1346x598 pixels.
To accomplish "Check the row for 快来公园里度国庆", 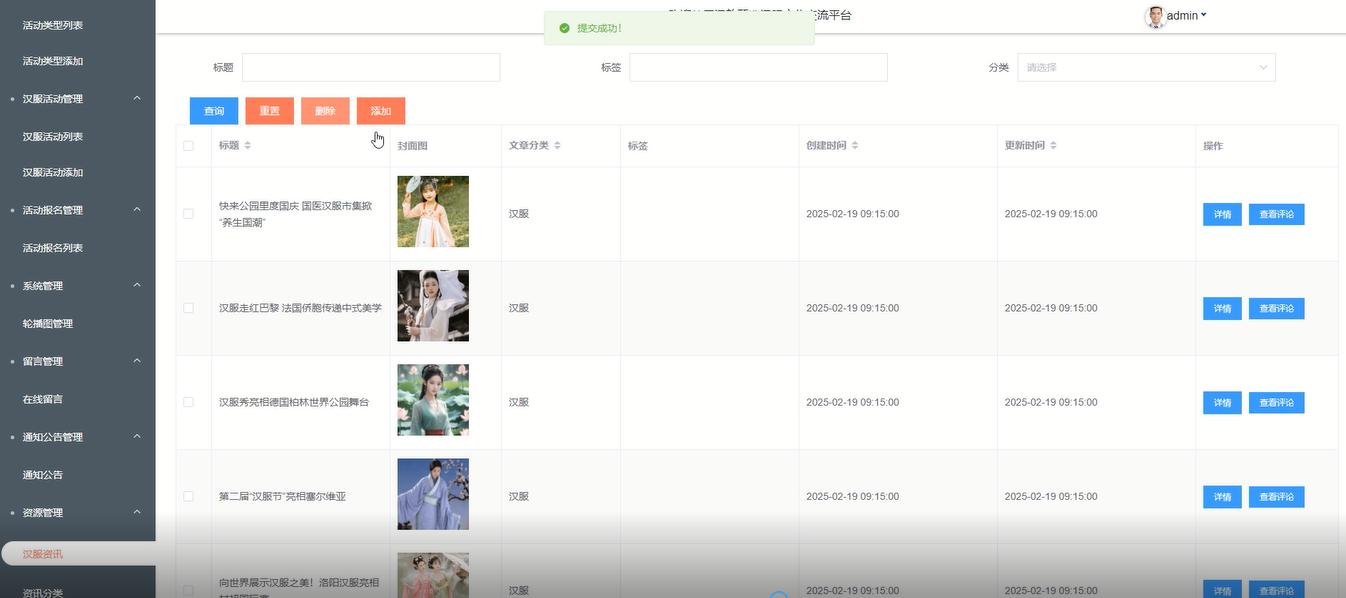I will [188, 214].
